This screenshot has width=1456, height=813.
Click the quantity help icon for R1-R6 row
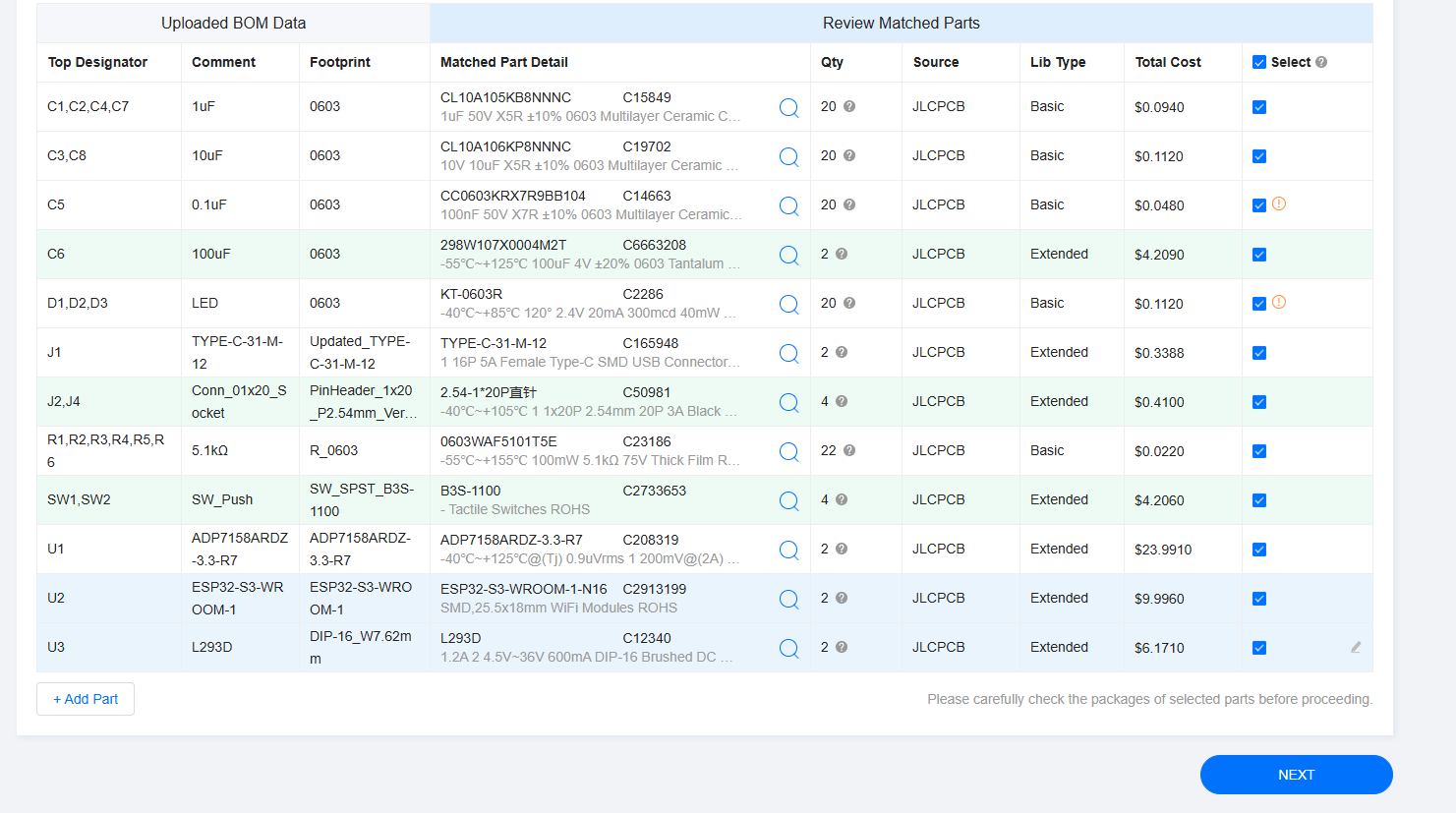click(849, 450)
